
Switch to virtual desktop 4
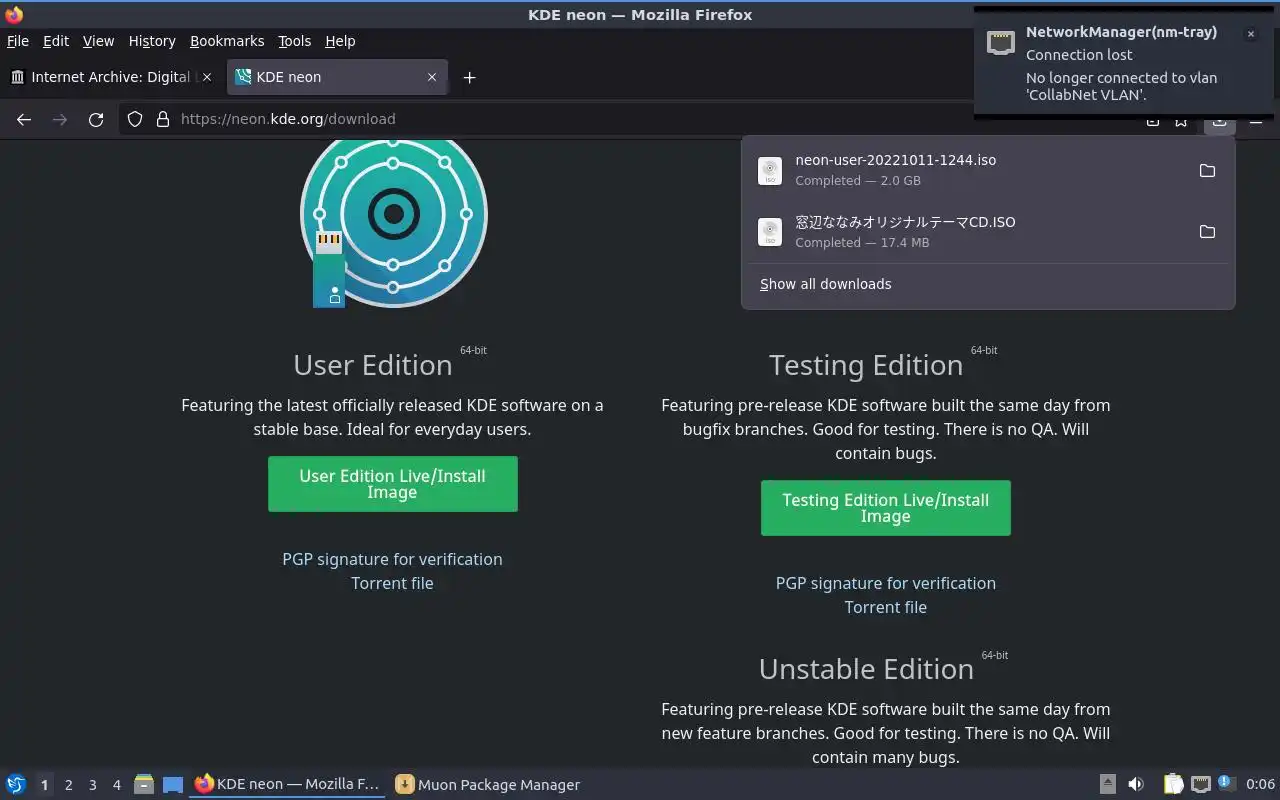click(116, 785)
